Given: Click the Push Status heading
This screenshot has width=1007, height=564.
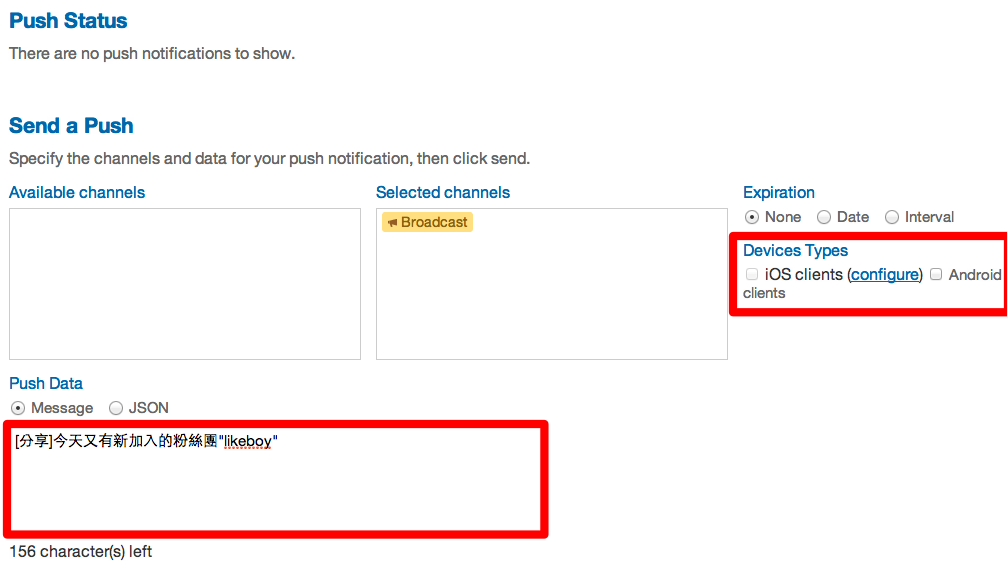Looking at the screenshot, I should click(68, 20).
